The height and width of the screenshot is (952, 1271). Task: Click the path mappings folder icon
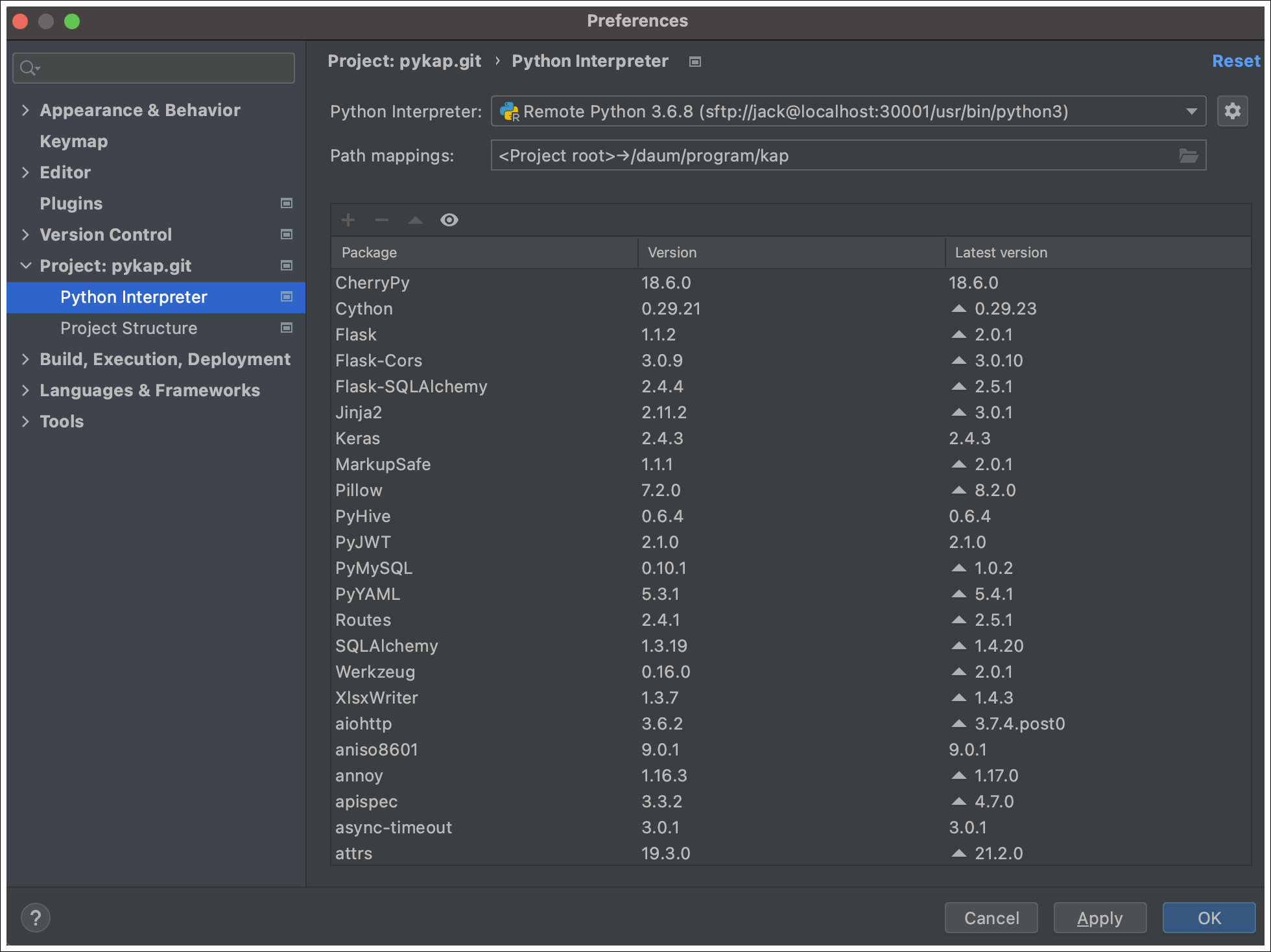1188,156
